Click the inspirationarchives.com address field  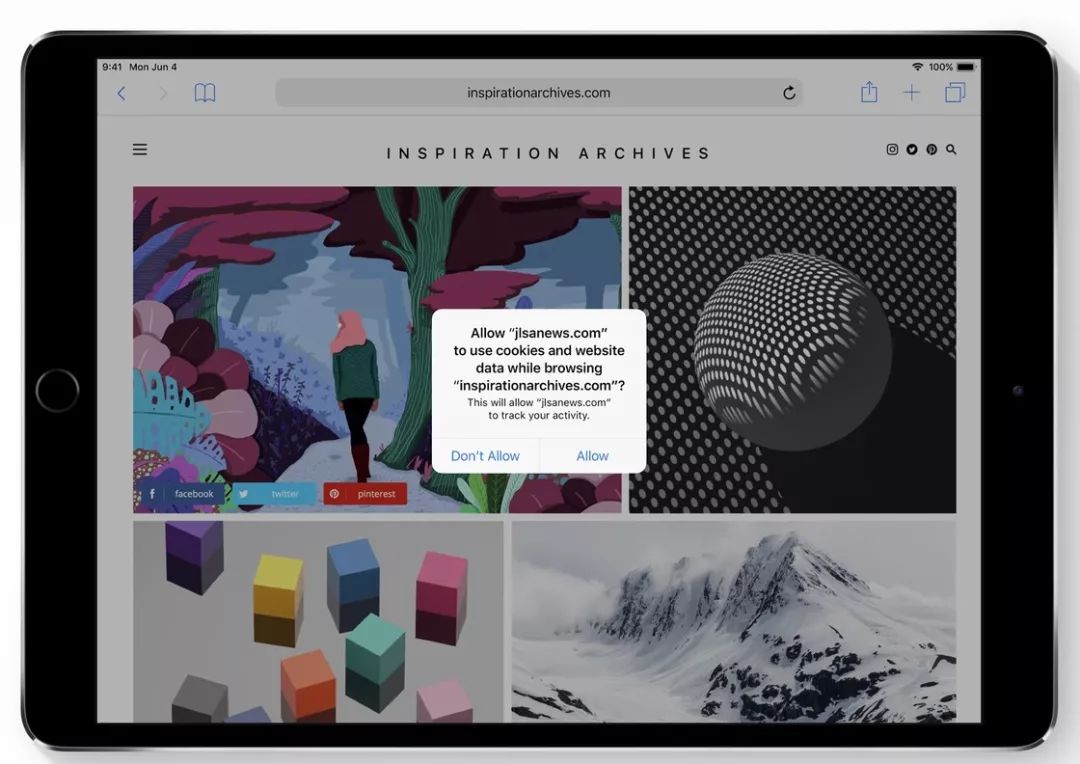[539, 92]
